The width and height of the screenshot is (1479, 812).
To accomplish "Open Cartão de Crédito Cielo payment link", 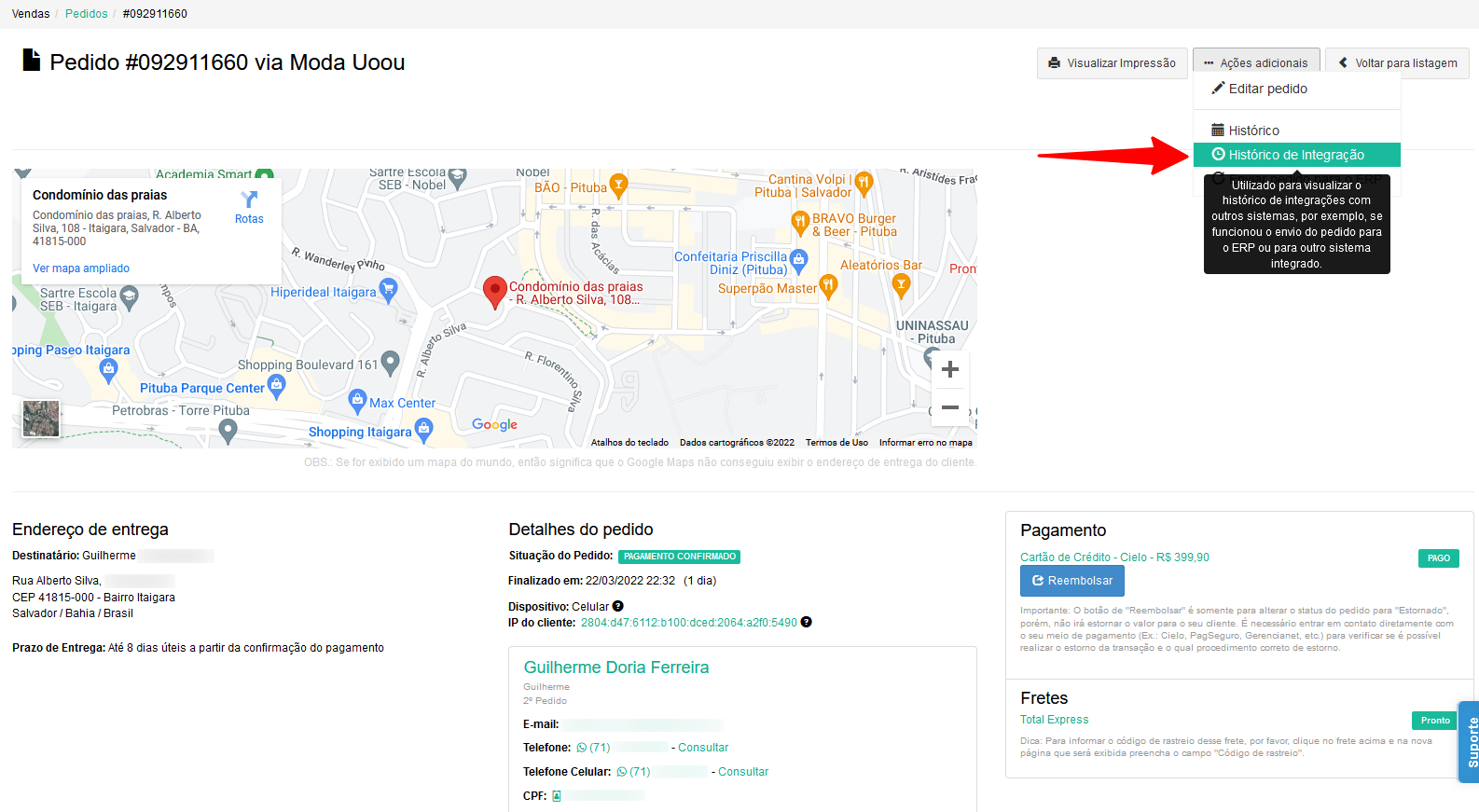I will click(1114, 557).
